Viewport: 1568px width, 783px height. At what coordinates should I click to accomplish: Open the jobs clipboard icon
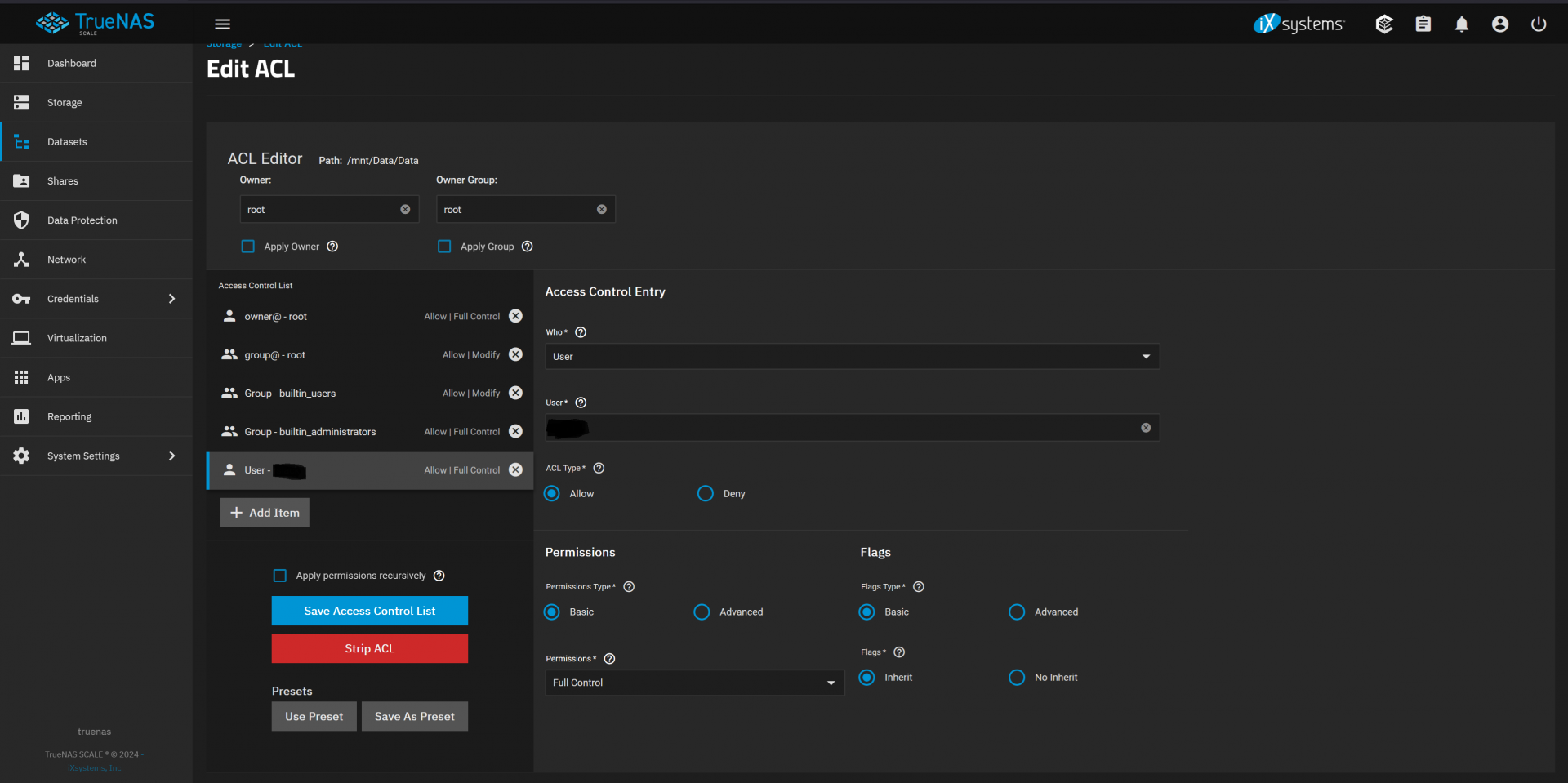1423,24
